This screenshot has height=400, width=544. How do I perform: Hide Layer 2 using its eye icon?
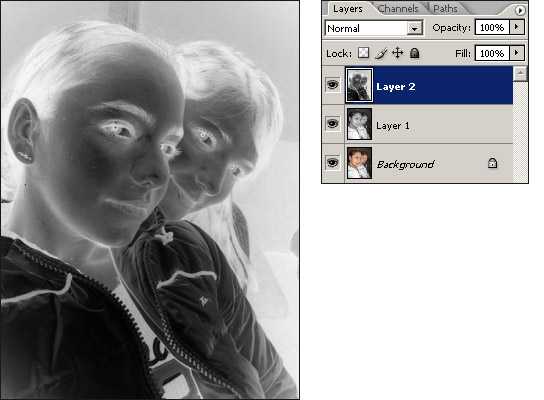tap(332, 84)
